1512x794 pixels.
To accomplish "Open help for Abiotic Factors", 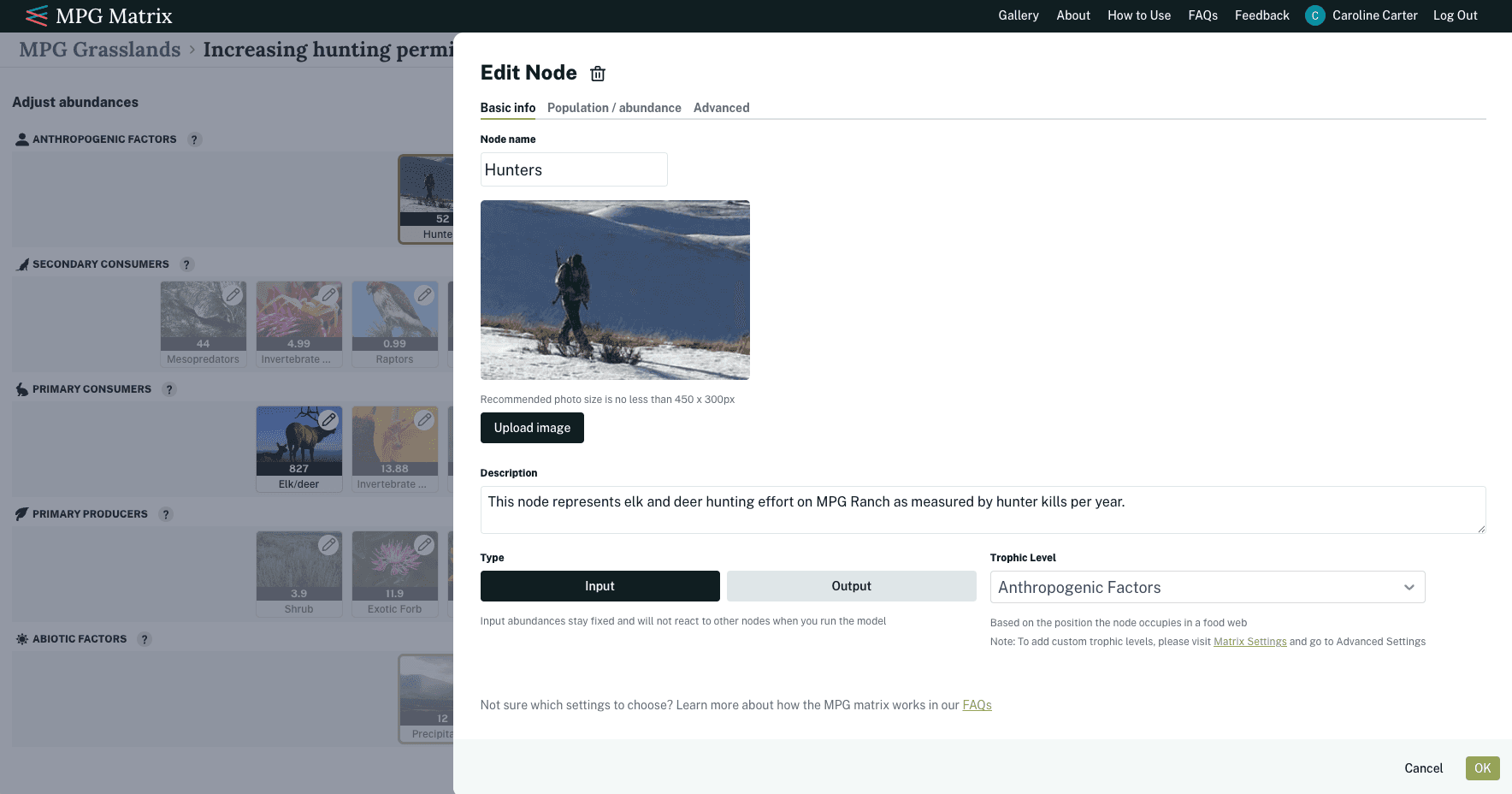I will (x=145, y=639).
